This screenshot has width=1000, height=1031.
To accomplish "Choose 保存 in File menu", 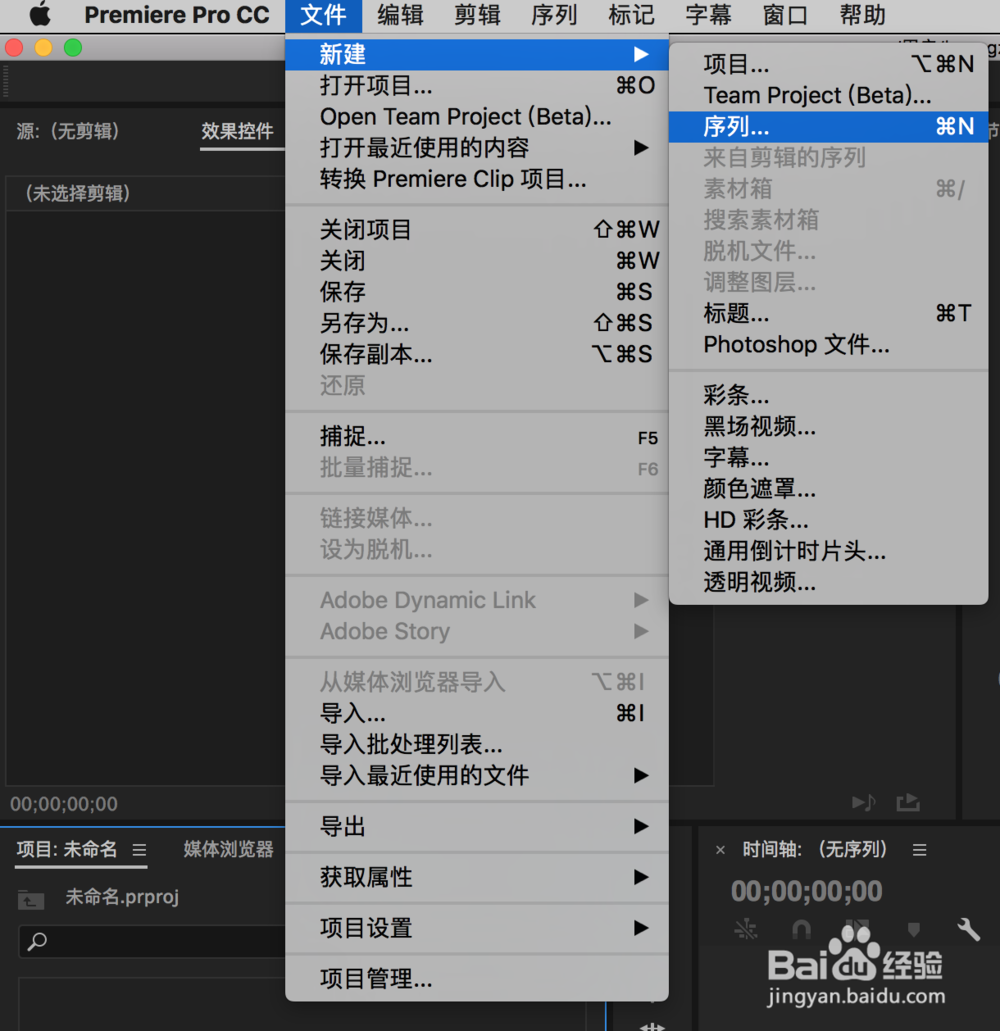I will pos(477,292).
